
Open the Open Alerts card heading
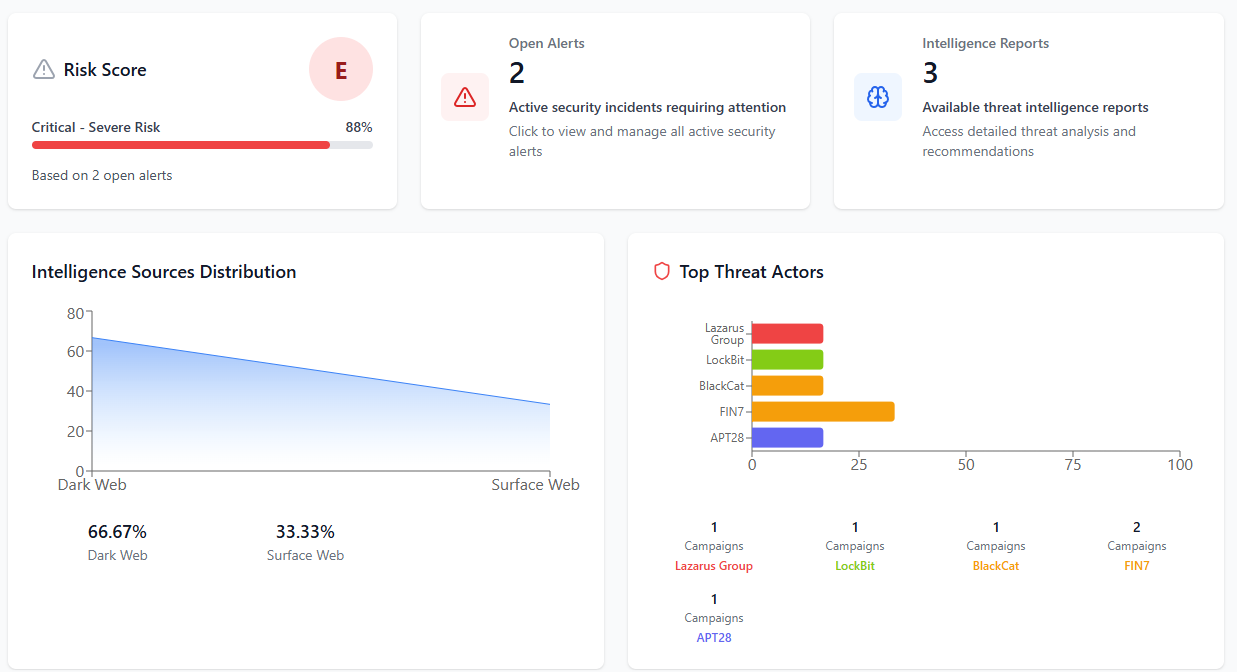pos(546,43)
